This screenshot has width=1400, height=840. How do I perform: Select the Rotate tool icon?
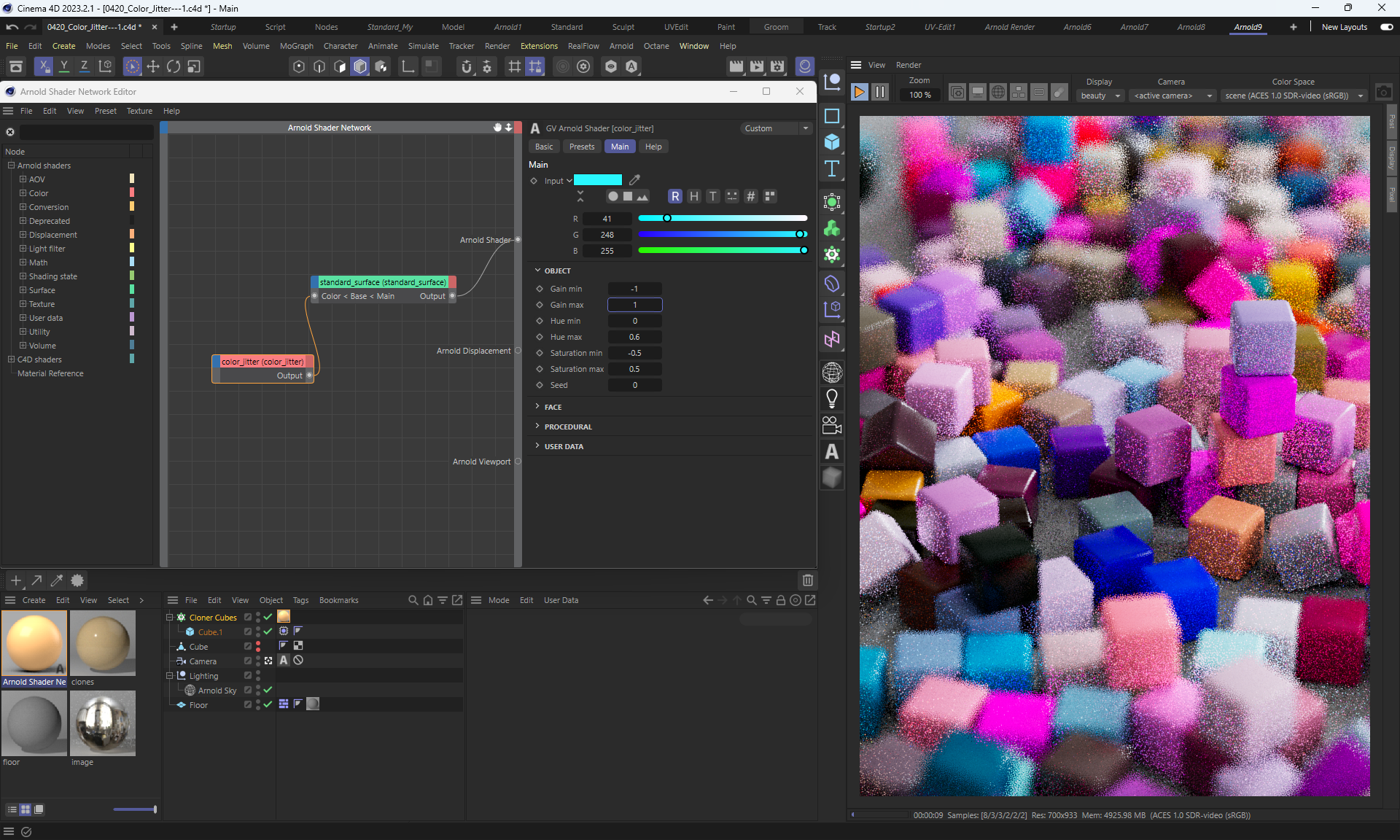tap(174, 66)
